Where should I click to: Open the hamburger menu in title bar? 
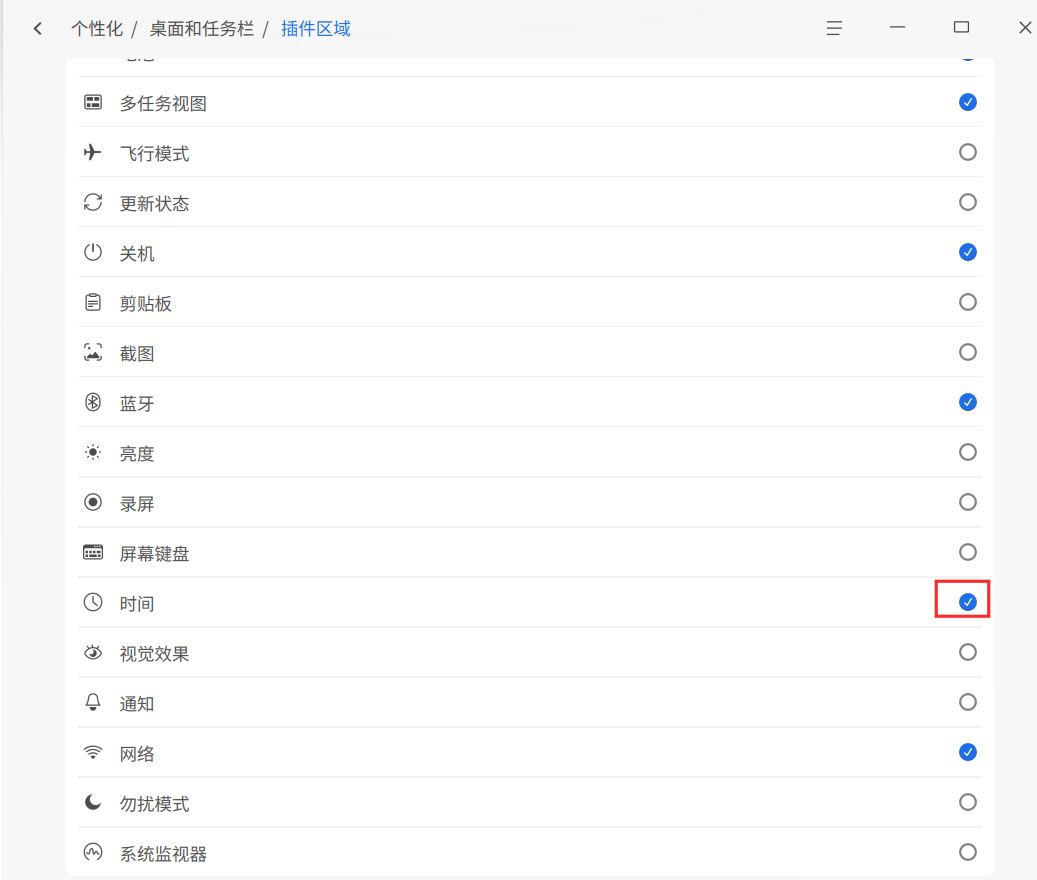coord(834,28)
